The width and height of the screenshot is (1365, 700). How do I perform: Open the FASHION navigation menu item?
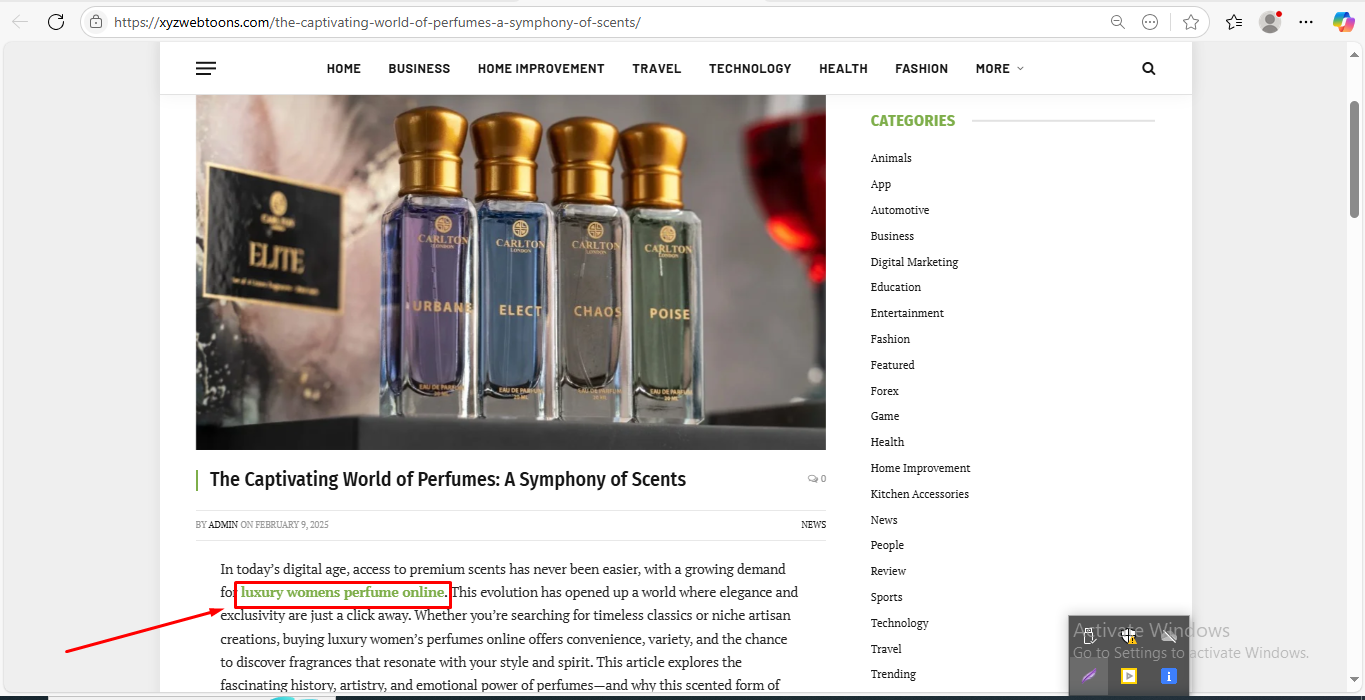point(921,69)
